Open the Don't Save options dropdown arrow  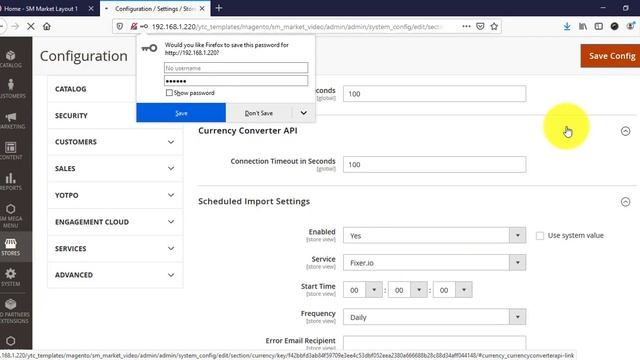click(x=304, y=113)
